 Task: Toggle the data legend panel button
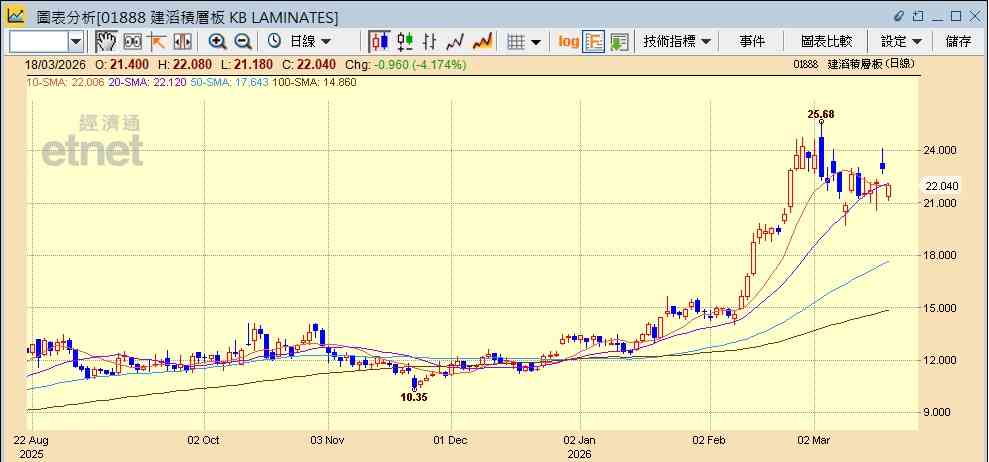(594, 42)
